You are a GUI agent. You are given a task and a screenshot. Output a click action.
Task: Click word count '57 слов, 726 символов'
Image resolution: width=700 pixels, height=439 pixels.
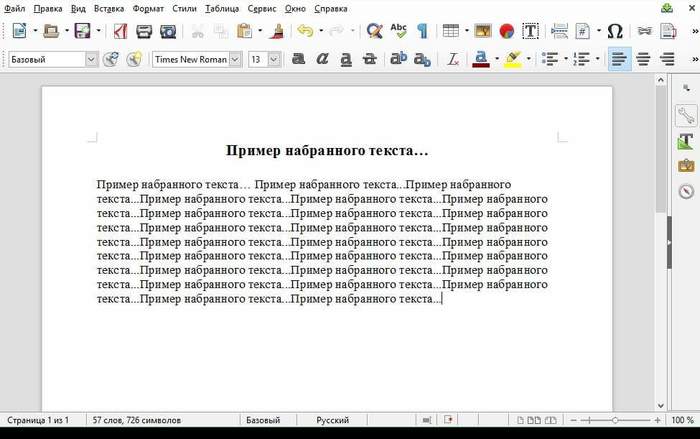pos(136,420)
